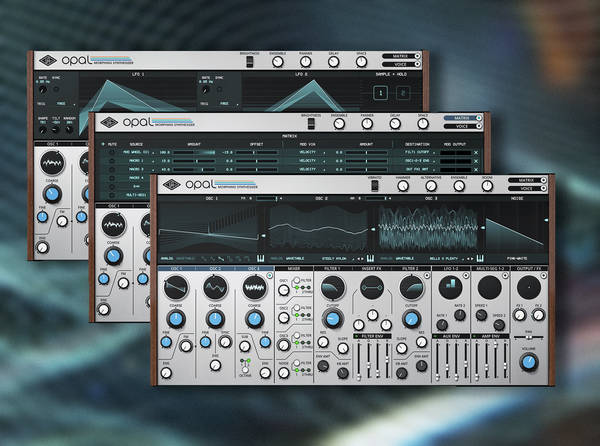Toggle the Amp Env enable LED
600x446 pixels.
(x=474, y=336)
